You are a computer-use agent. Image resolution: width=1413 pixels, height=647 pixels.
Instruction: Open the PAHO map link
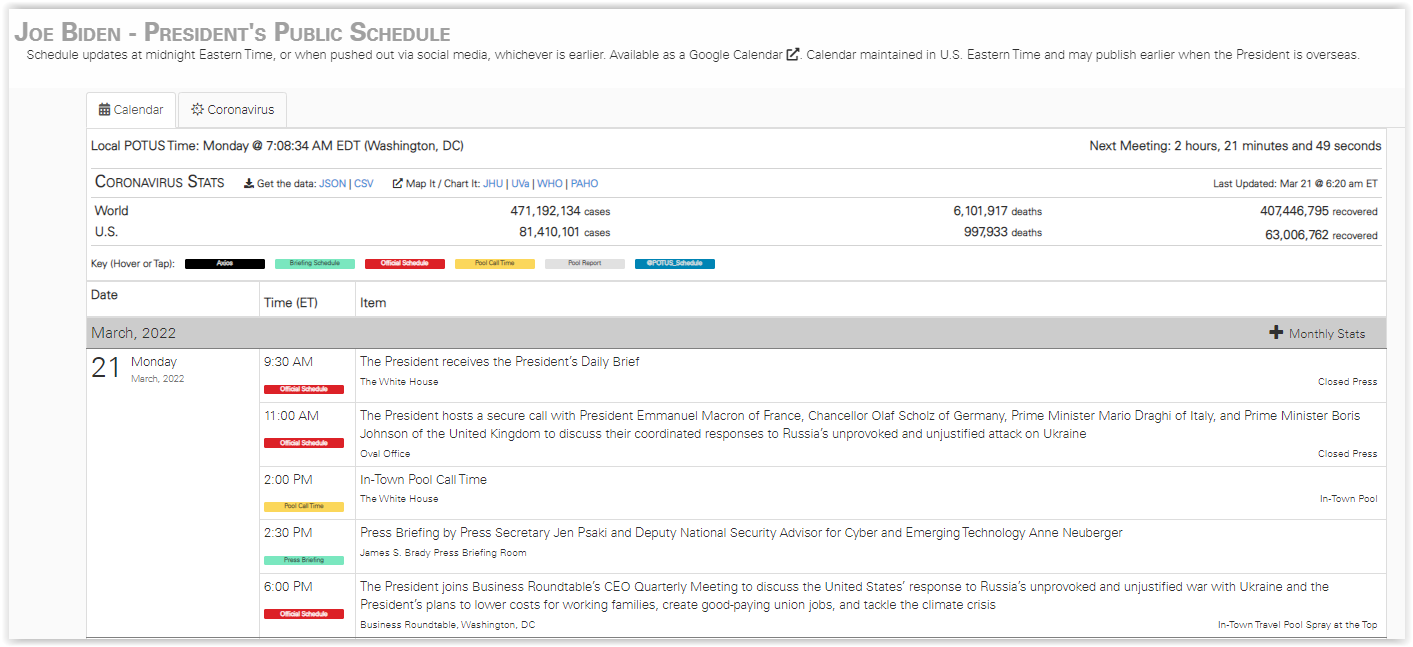click(x=585, y=184)
